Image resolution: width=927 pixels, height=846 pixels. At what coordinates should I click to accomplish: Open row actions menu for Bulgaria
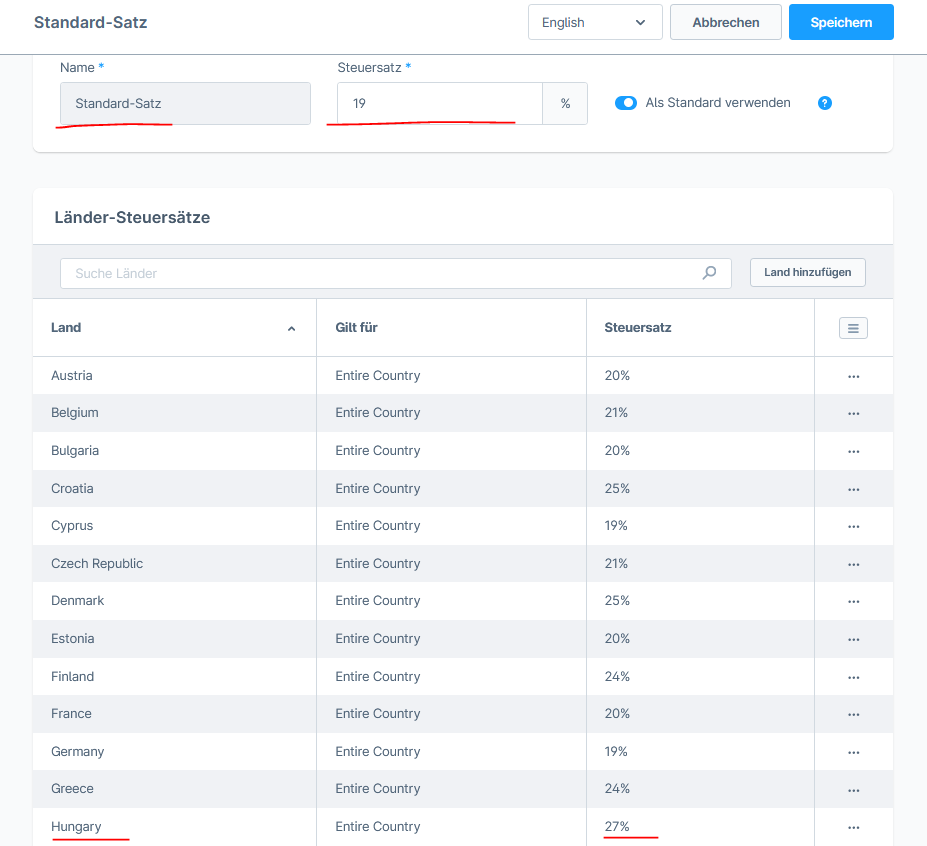[853, 451]
